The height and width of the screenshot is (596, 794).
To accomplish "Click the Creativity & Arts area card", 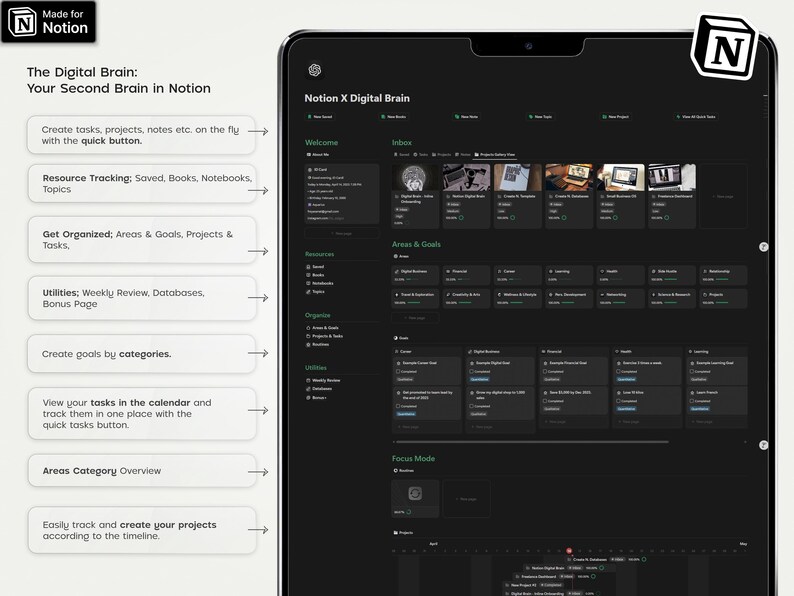I will pos(466,298).
